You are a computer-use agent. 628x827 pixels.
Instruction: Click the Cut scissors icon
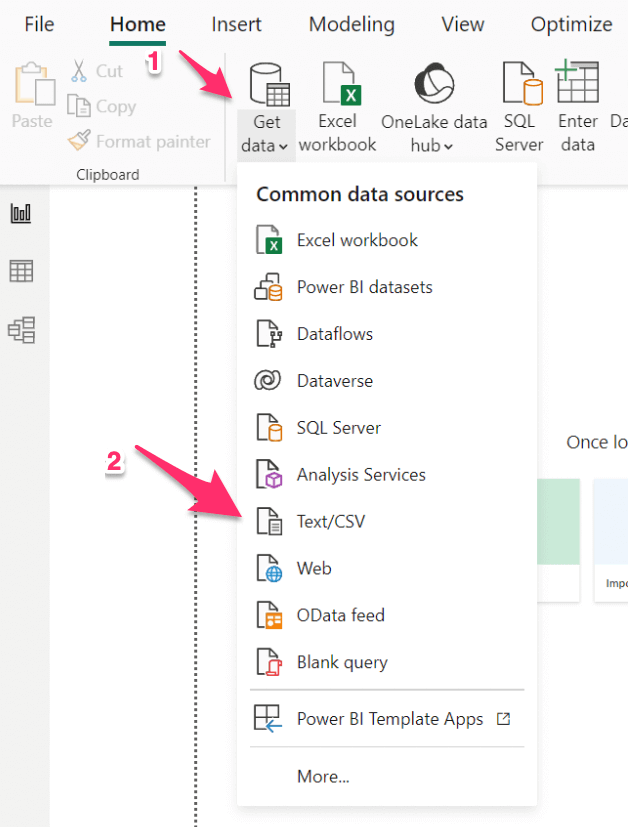click(x=79, y=71)
